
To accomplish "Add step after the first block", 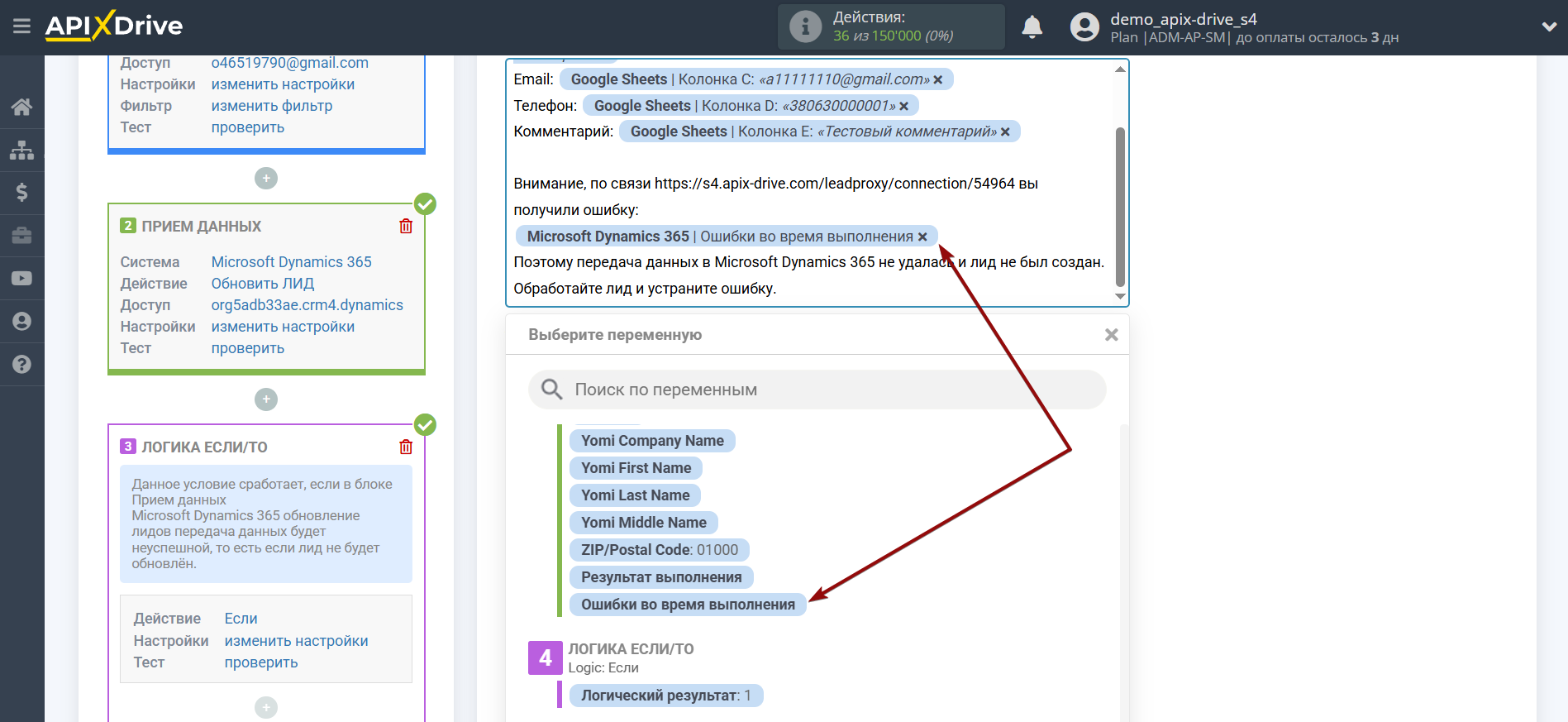I will pyautogui.click(x=266, y=178).
